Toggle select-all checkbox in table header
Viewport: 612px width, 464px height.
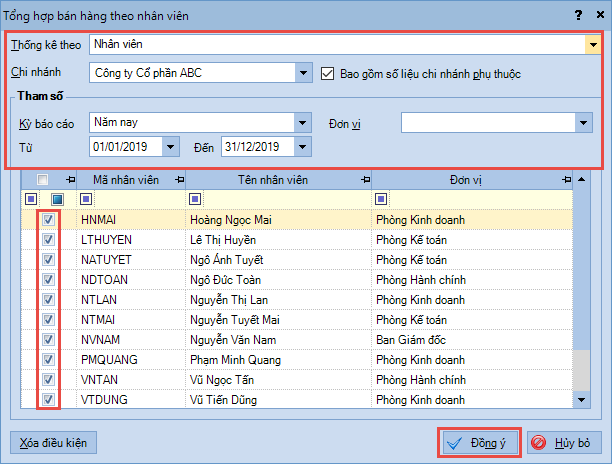(44, 179)
